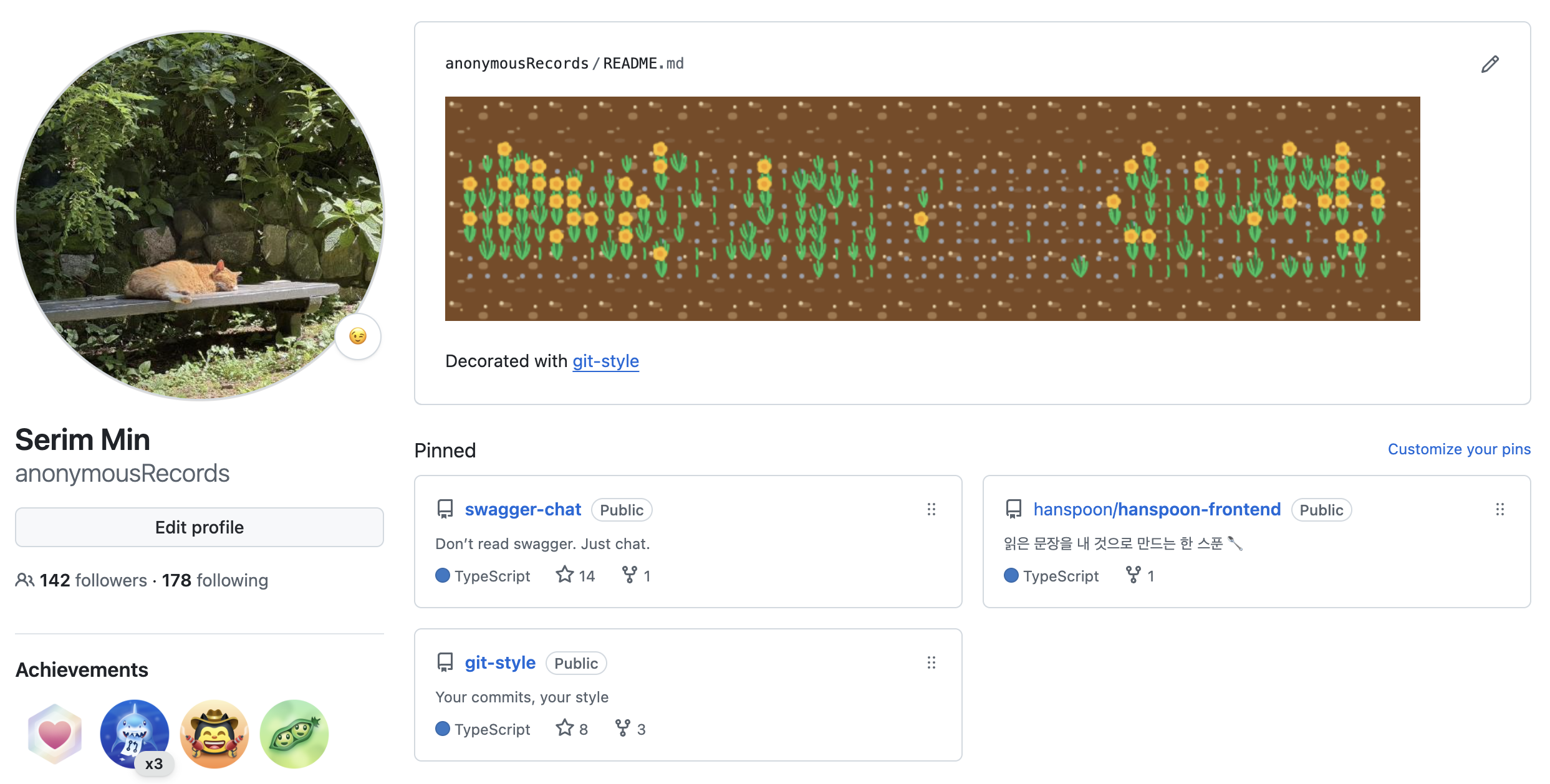Open the swagger-chat repository link
1550x784 pixels.
click(522, 509)
